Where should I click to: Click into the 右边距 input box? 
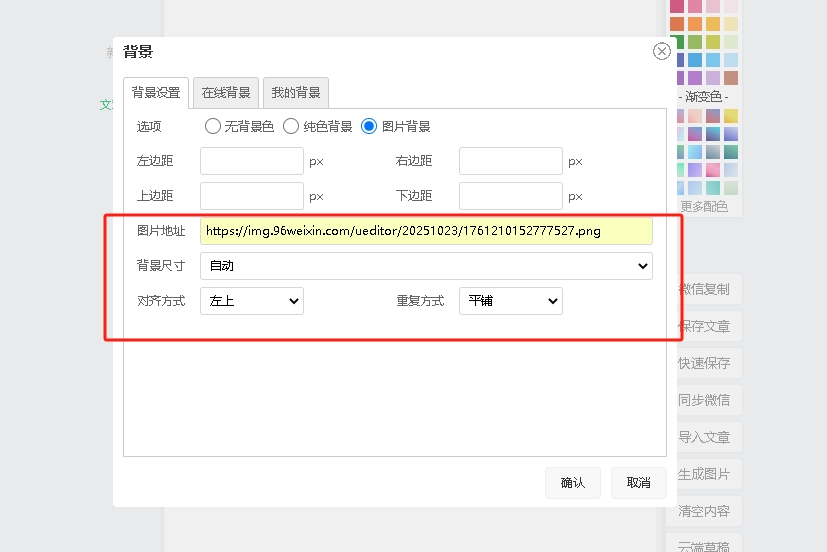510,161
